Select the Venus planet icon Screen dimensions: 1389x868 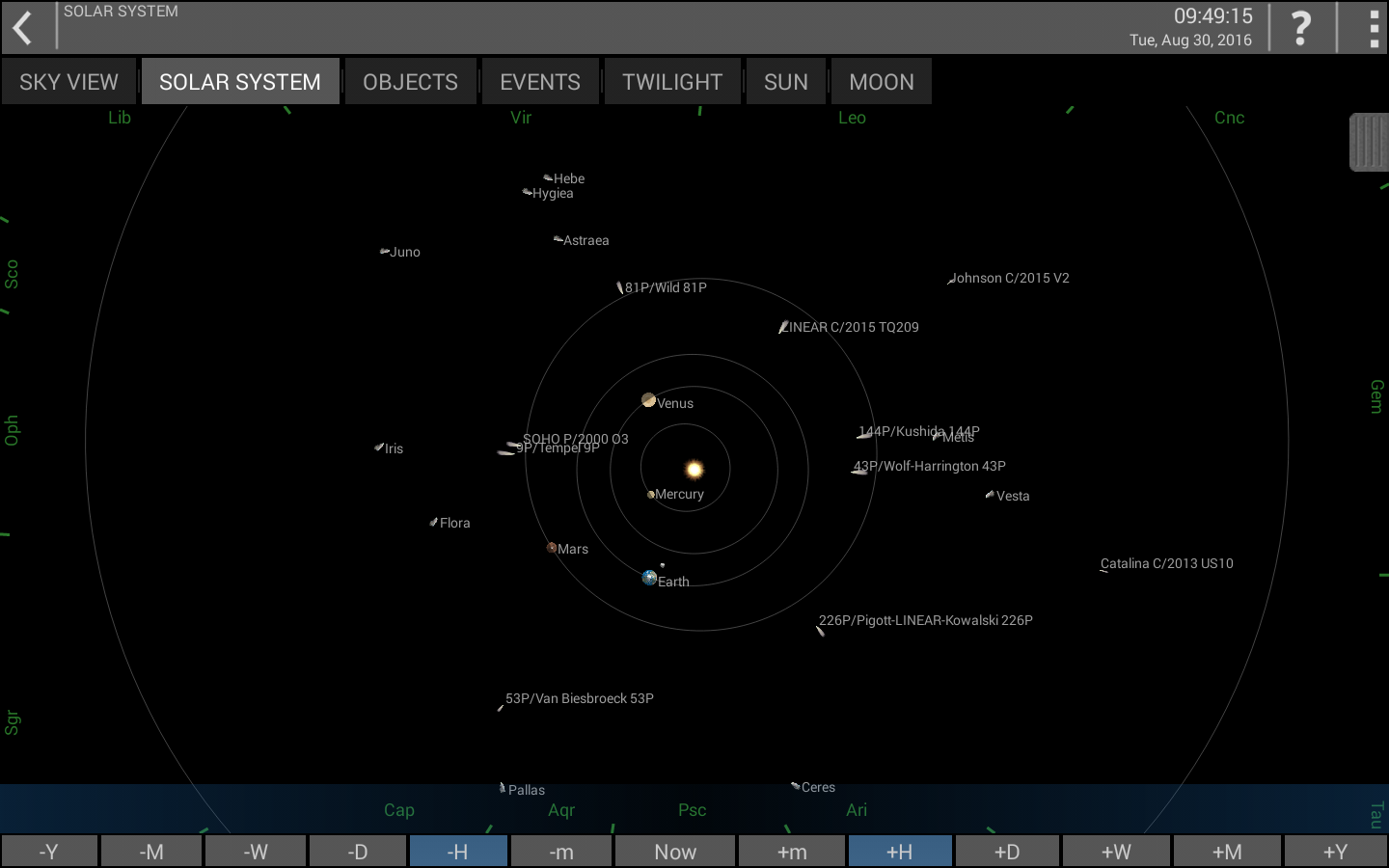pos(648,400)
